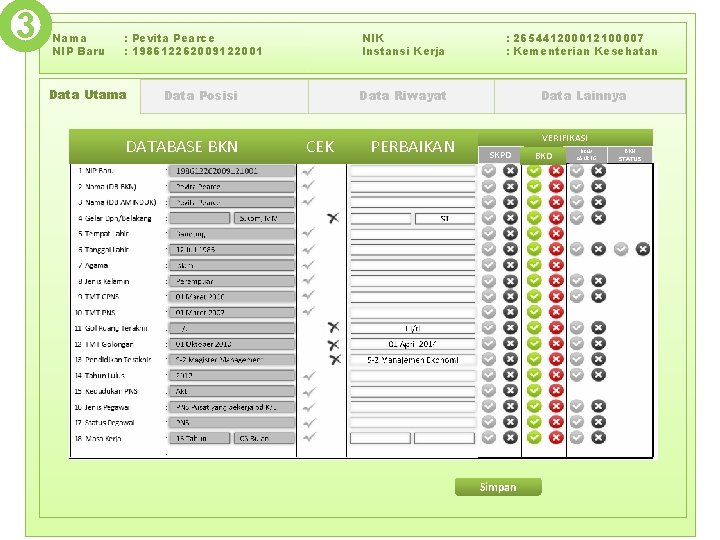Open the Data Riwayat tab
Viewport: 720px width, 540px height.
click(402, 96)
